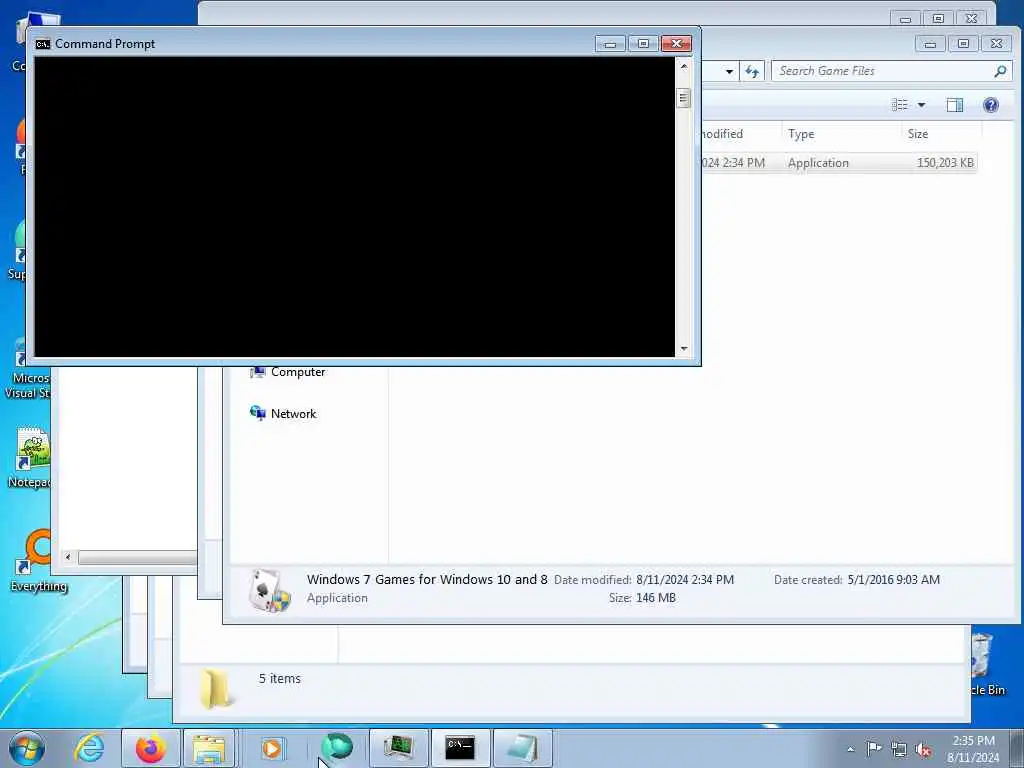Viewport: 1024px width, 768px height.
Task: Click Command Prompt scrollbar down arrow
Action: pyautogui.click(x=684, y=349)
